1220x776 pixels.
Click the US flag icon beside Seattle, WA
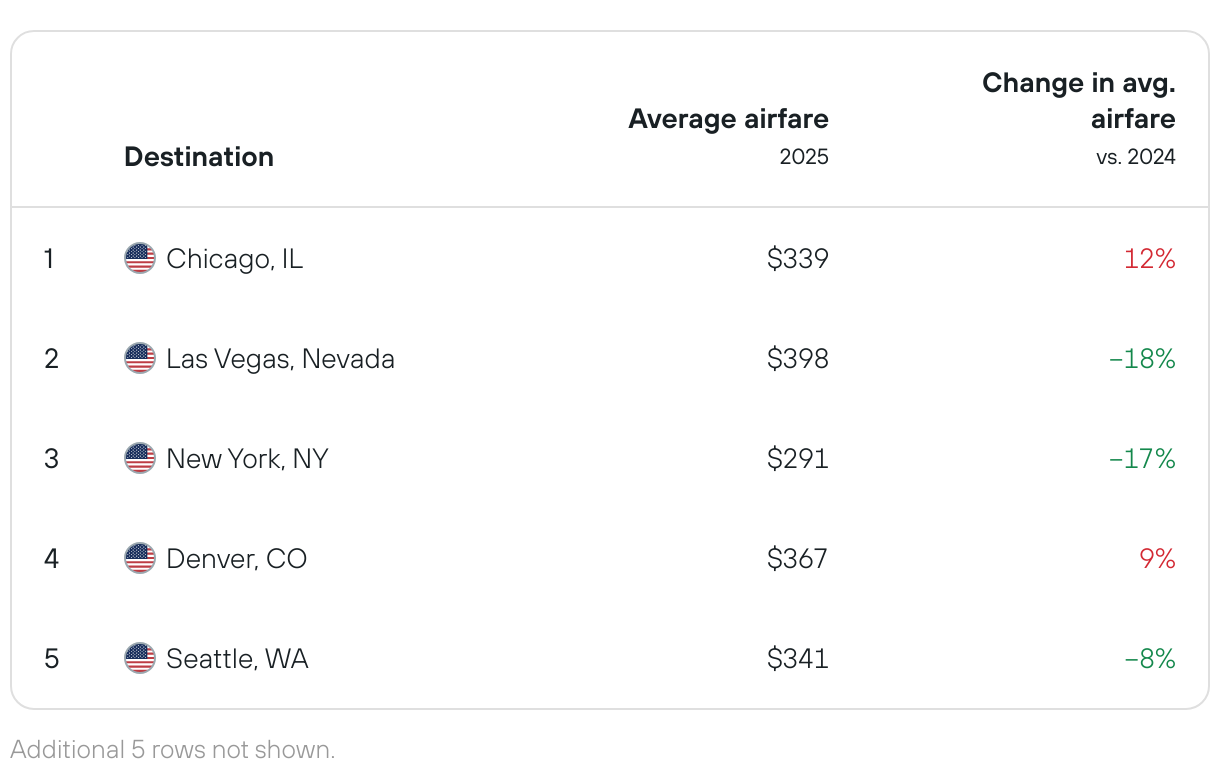[x=140, y=658]
